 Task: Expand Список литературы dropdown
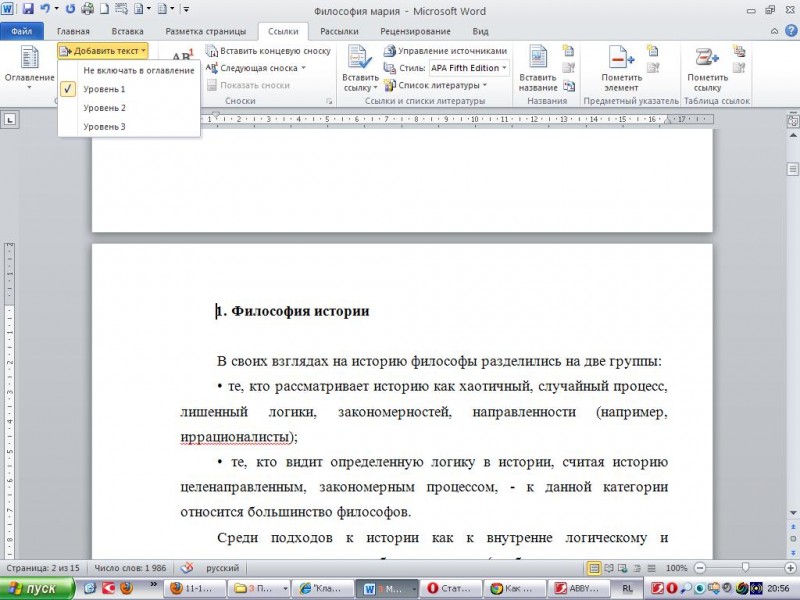coord(485,85)
